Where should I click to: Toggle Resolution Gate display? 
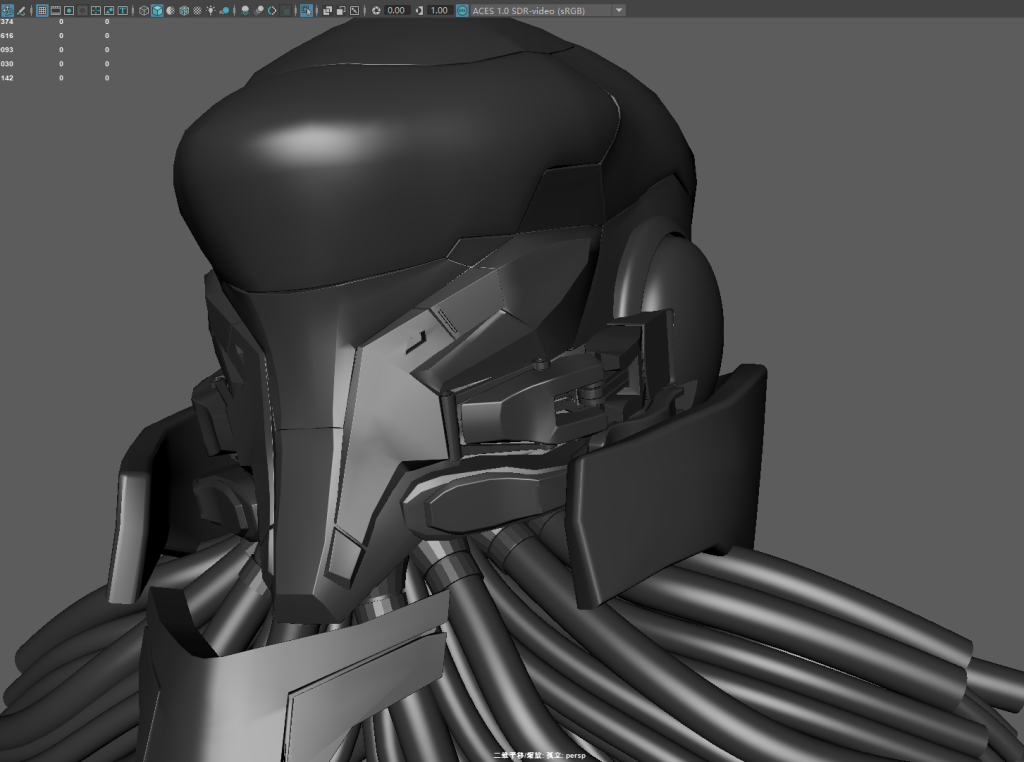click(69, 10)
